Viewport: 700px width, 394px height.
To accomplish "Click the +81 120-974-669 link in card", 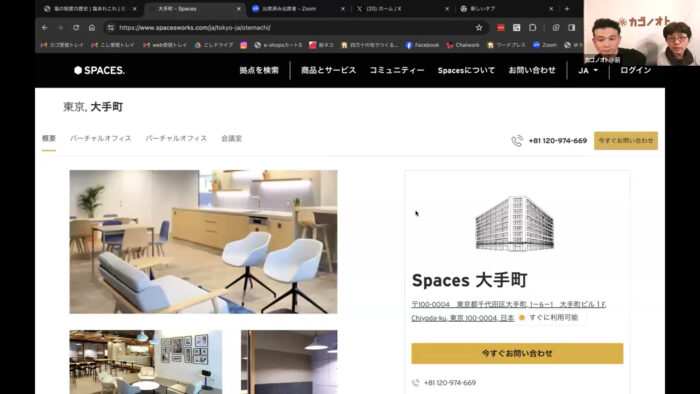I will [450, 383].
